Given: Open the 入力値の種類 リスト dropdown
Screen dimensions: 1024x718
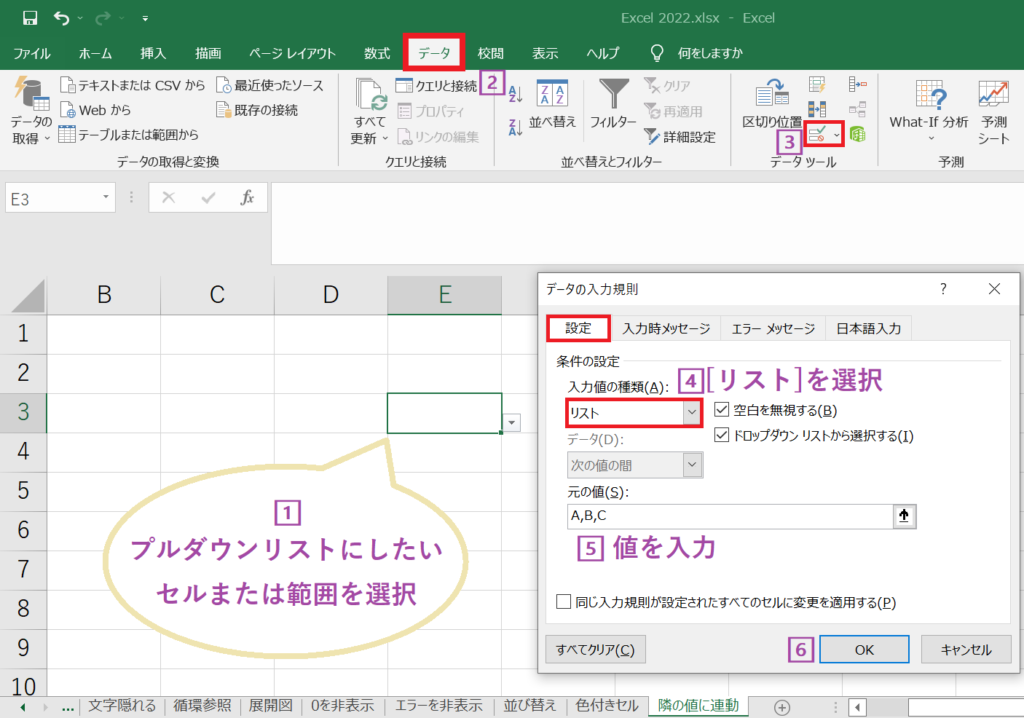Looking at the screenshot, I should coord(692,413).
